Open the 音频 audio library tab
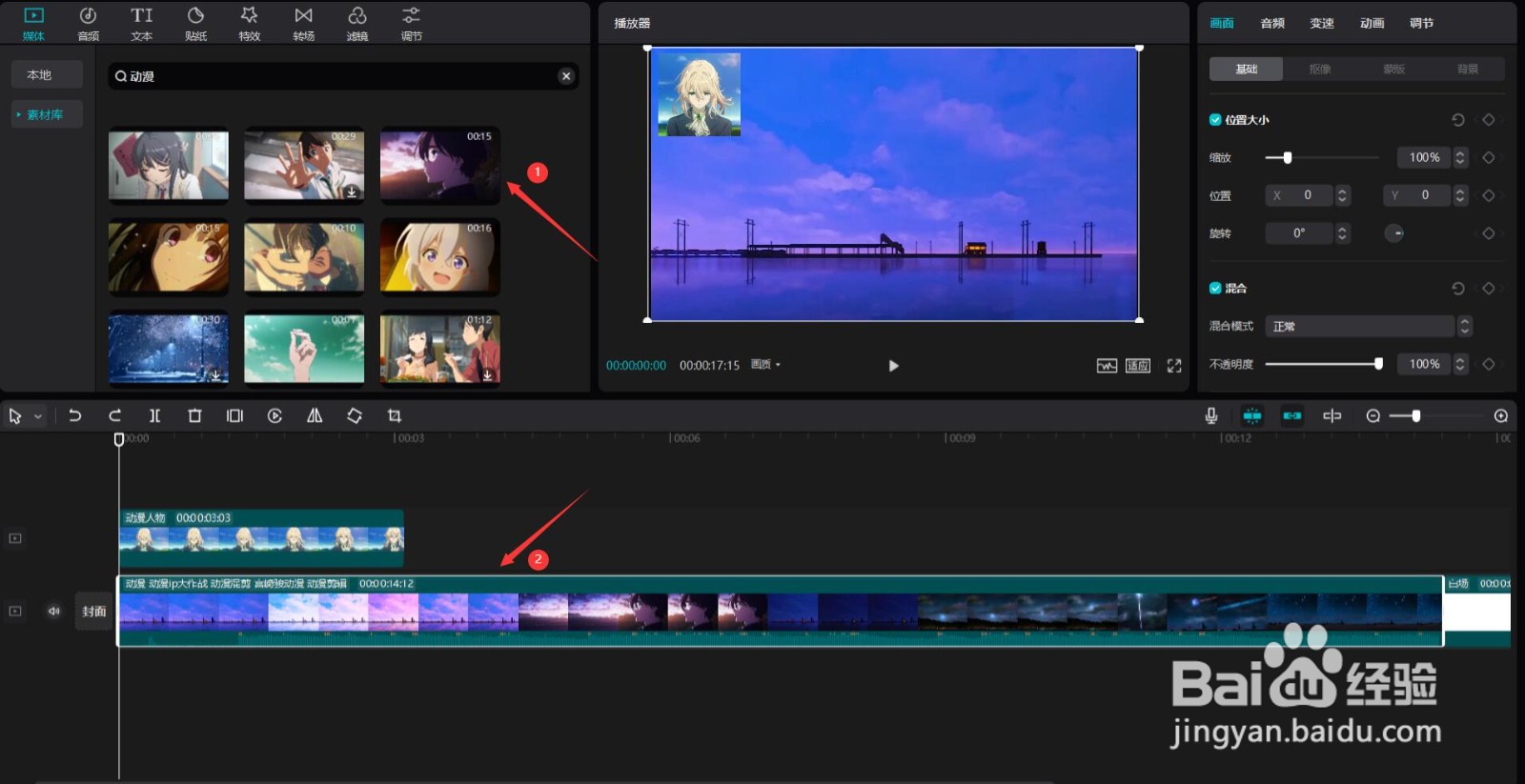 88,24
